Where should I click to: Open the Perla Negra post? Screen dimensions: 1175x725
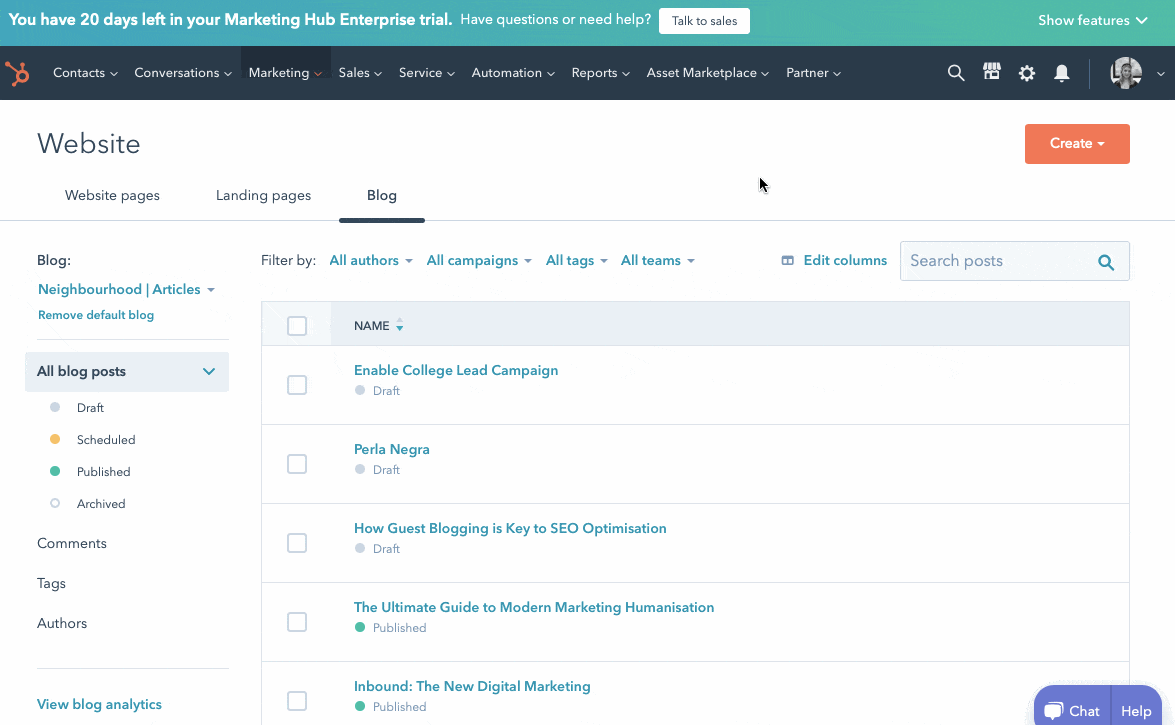[x=392, y=449]
